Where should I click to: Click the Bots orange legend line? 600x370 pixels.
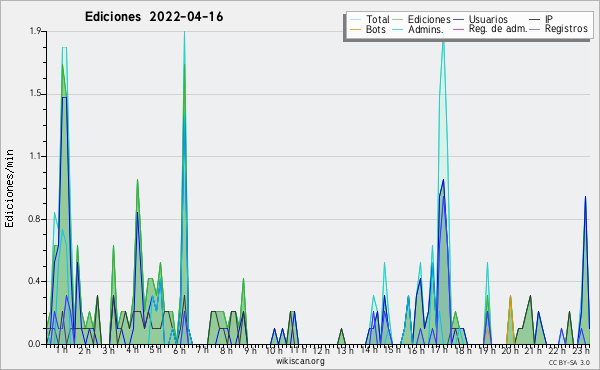pos(355,29)
